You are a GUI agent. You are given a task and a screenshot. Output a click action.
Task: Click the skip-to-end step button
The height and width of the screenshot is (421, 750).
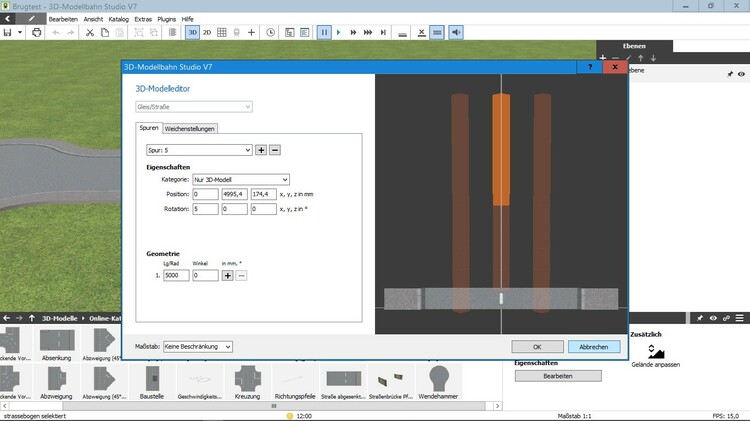point(383,33)
